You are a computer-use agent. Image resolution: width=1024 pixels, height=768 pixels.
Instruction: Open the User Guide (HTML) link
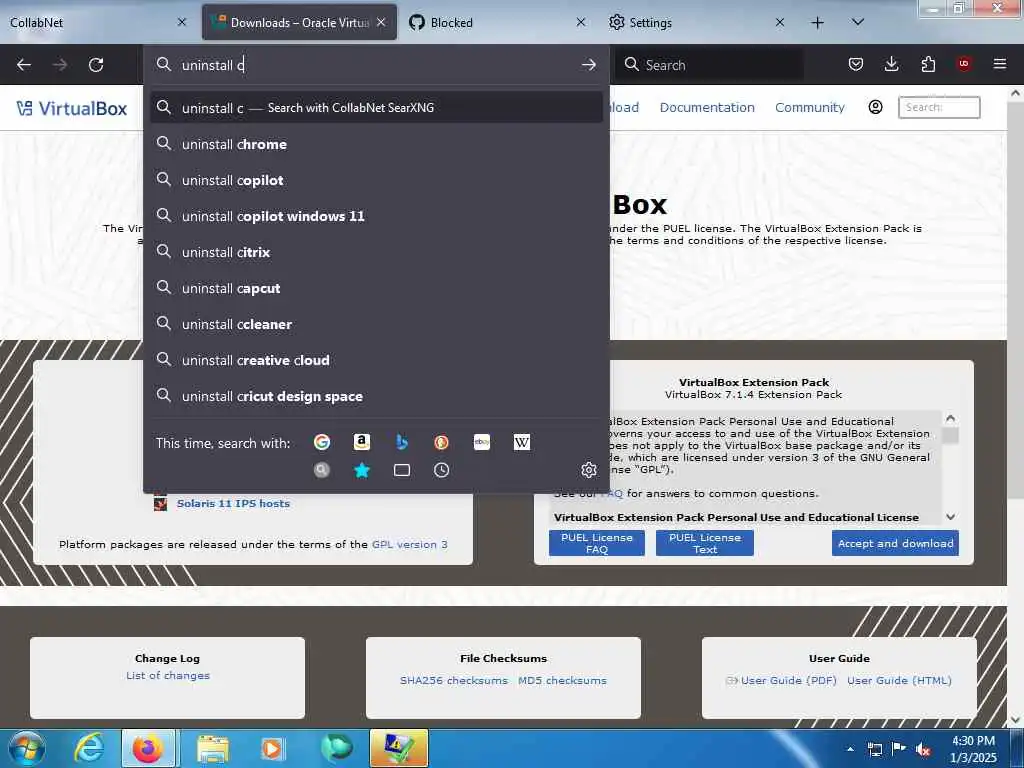coord(899,680)
